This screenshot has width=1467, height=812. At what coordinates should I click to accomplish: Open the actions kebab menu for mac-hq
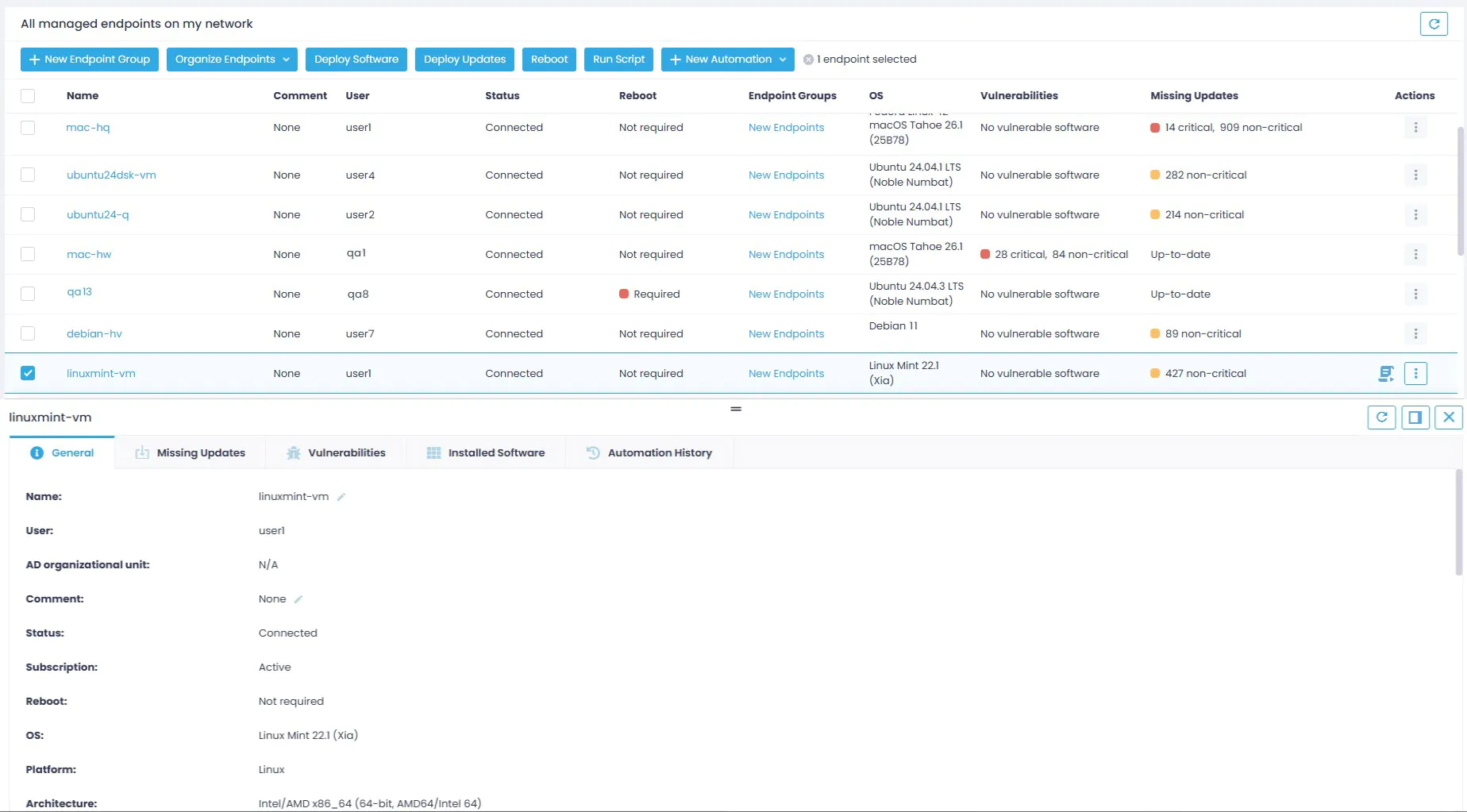pos(1415,127)
